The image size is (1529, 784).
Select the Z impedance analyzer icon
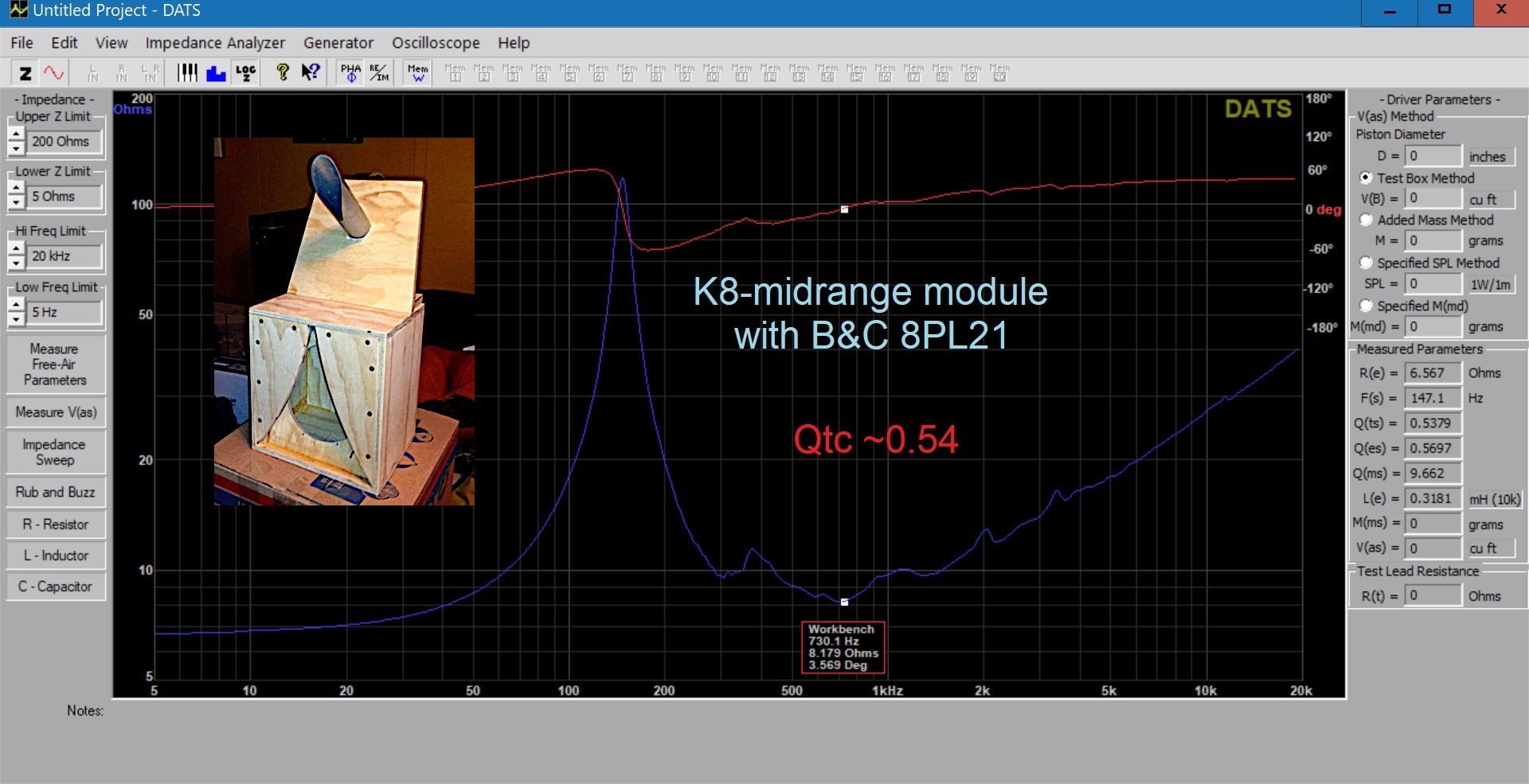(x=25, y=73)
